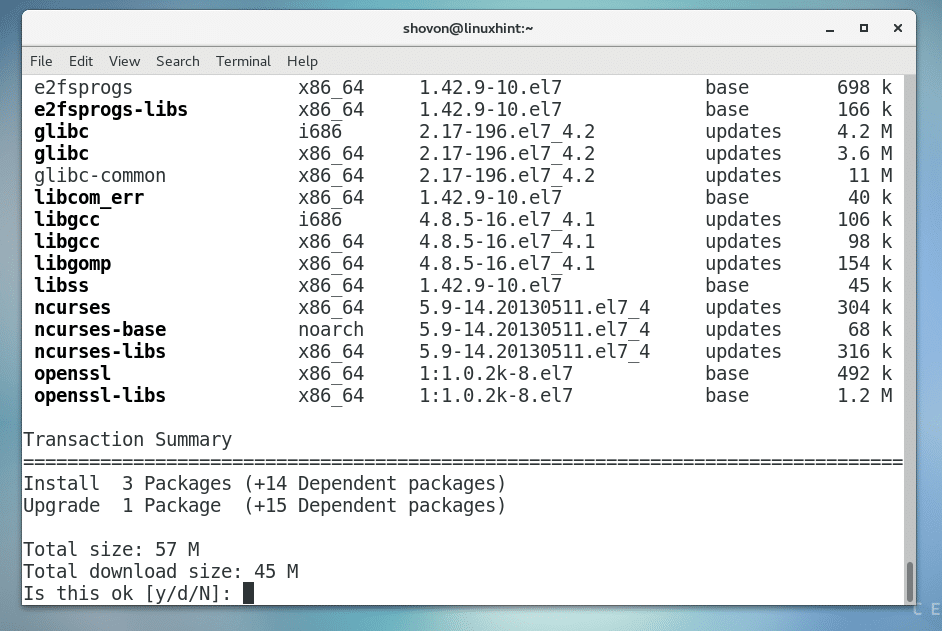Open the View menu
This screenshot has height=631, width=942.
tap(124, 61)
